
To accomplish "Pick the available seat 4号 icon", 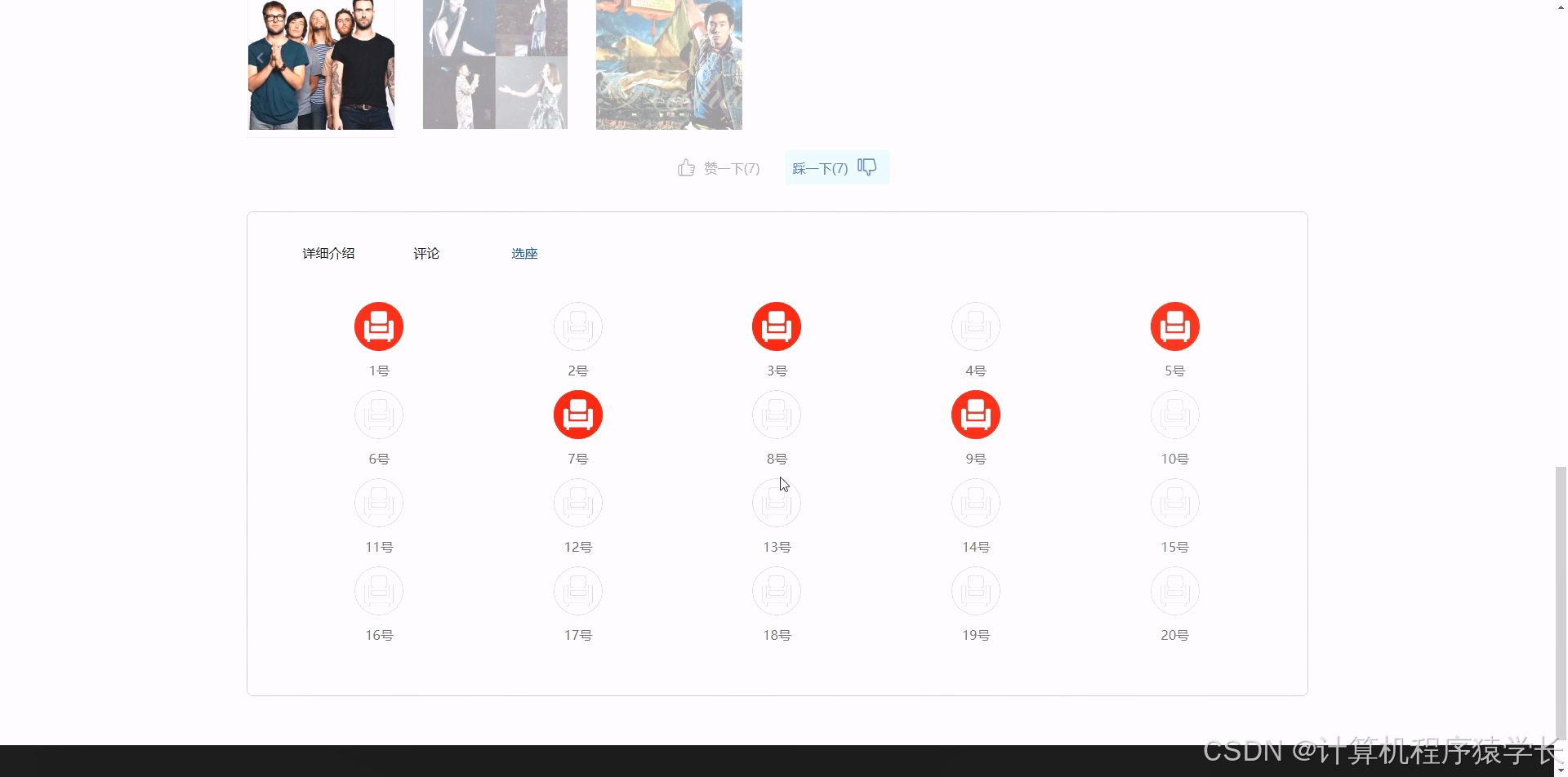I will pyautogui.click(x=976, y=326).
